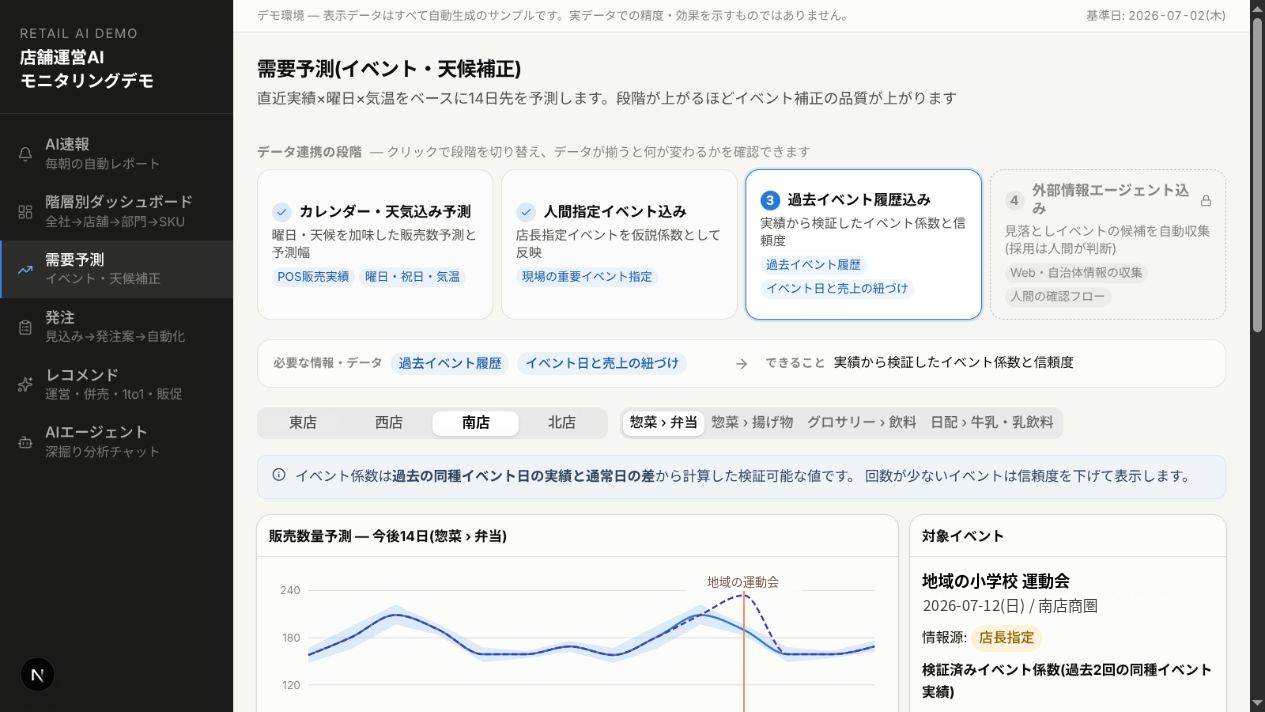Click the lock icon on the 外部情報エージェント card

click(x=1206, y=200)
